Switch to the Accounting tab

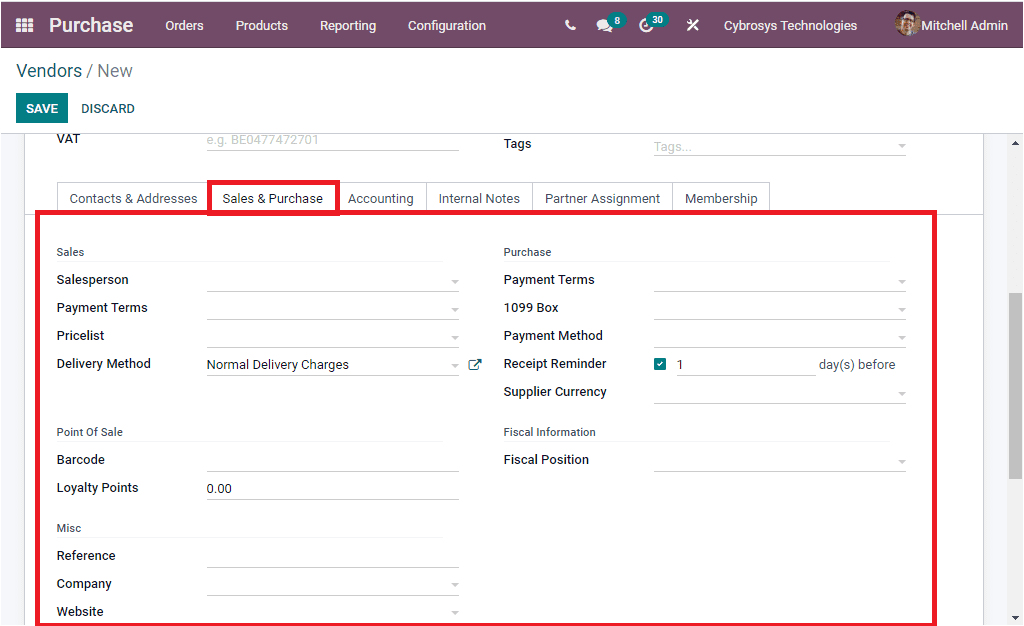[x=381, y=198]
